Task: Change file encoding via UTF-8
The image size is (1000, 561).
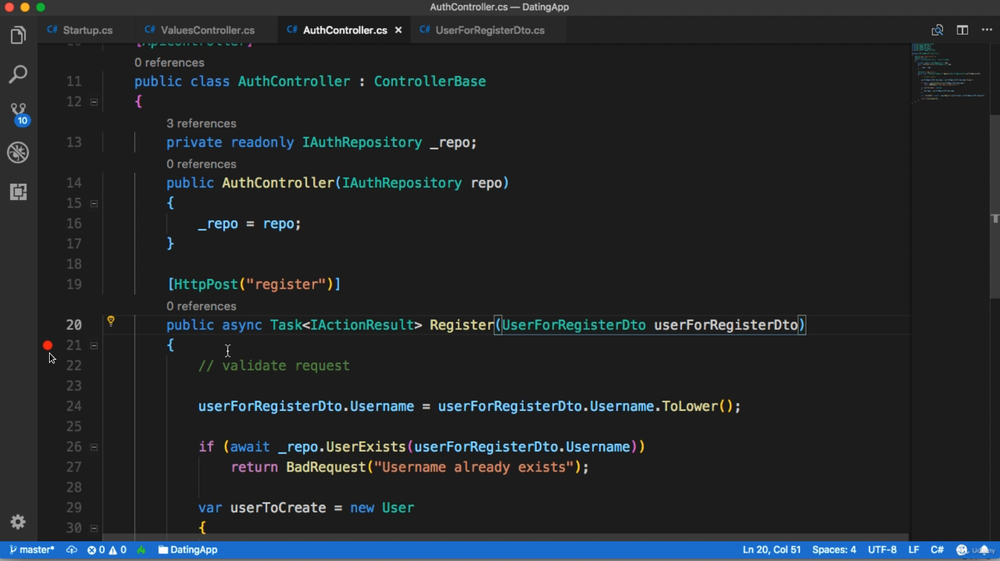Action: pyautogui.click(x=882, y=550)
